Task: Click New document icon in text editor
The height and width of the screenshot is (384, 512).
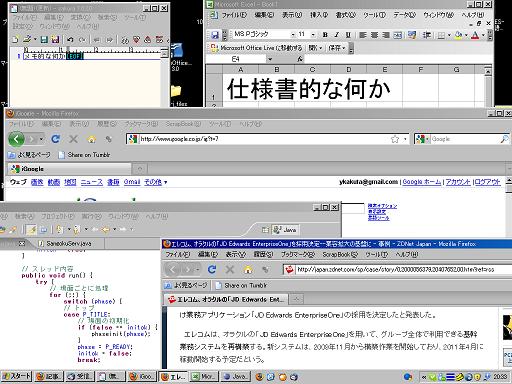Action: pyautogui.click(x=15, y=39)
